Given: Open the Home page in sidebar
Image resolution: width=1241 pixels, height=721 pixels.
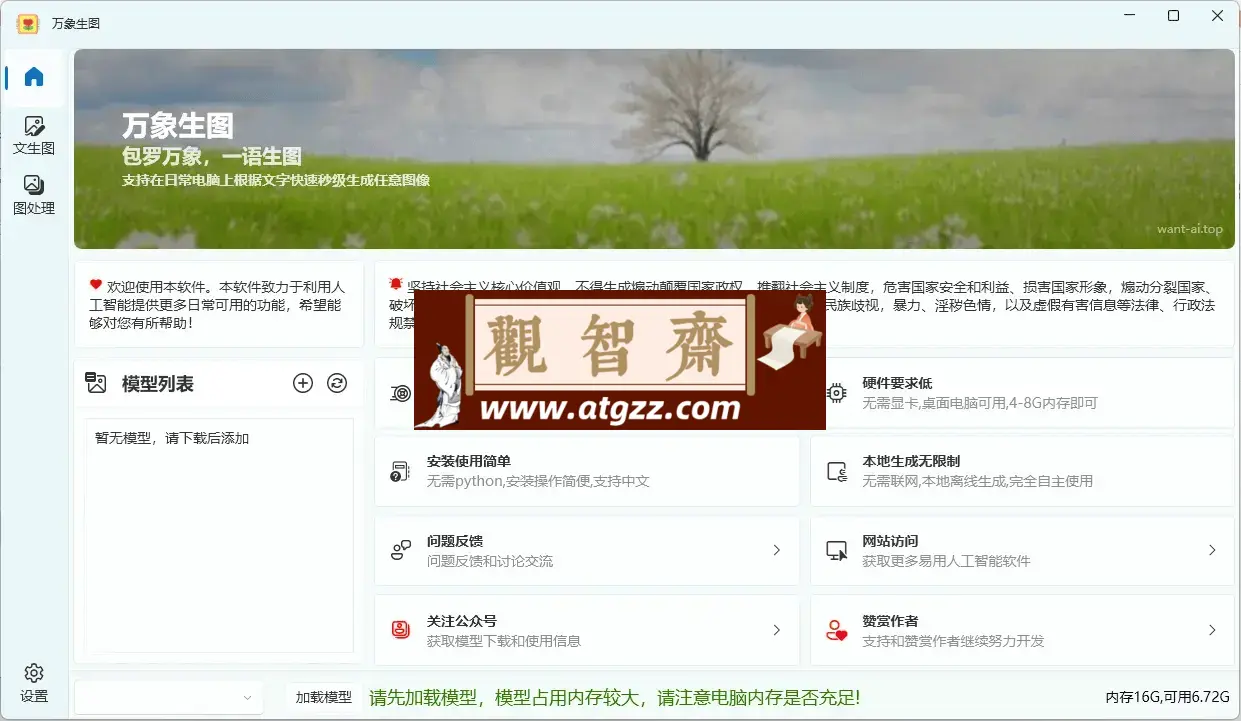Looking at the screenshot, I should pos(34,77).
